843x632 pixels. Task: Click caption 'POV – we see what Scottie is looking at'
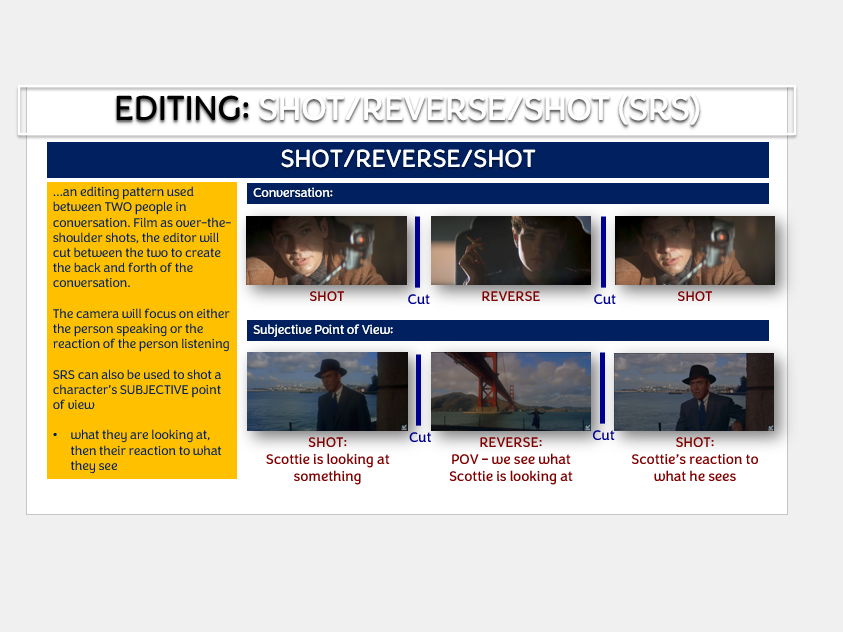(511, 468)
